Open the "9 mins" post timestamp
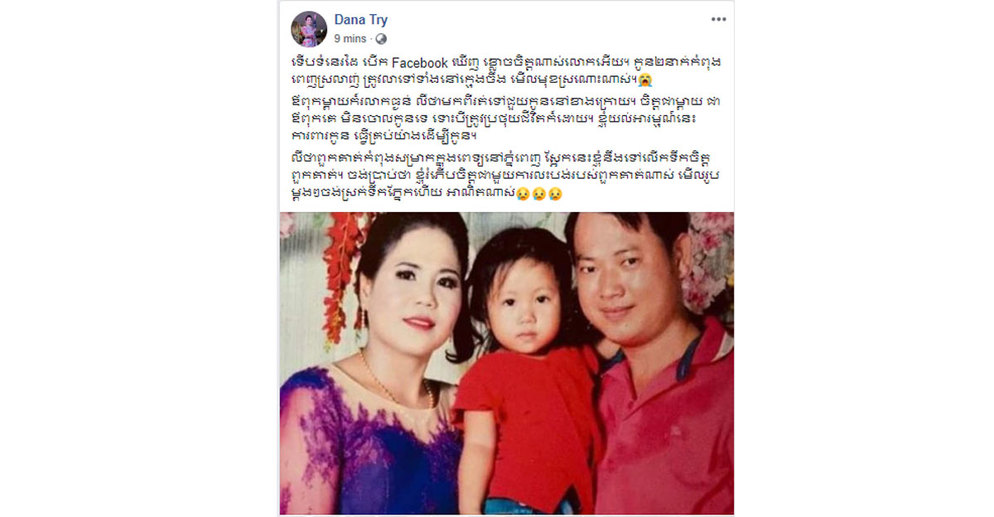 350,39
